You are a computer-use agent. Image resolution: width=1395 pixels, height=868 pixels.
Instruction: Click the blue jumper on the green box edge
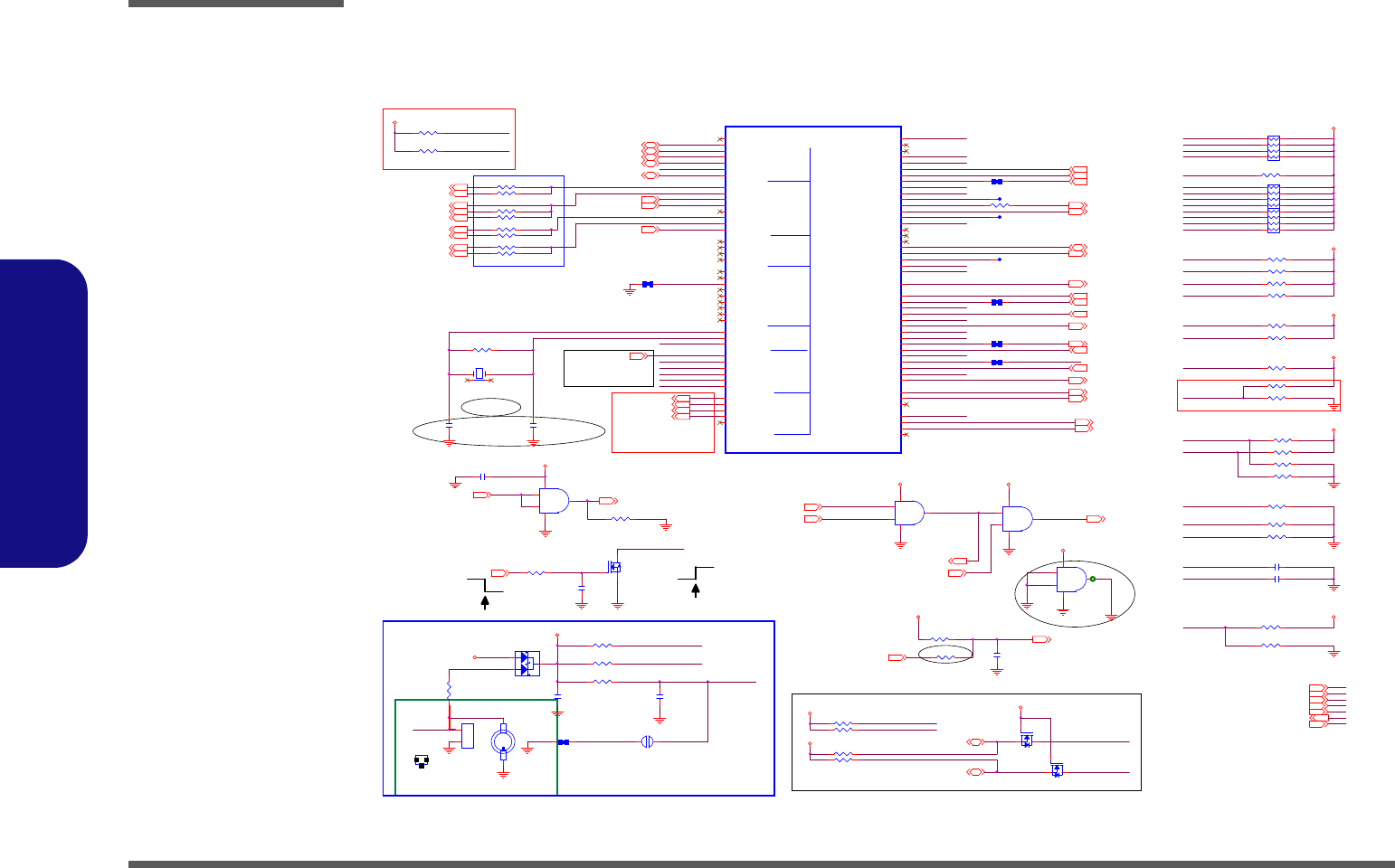click(563, 742)
